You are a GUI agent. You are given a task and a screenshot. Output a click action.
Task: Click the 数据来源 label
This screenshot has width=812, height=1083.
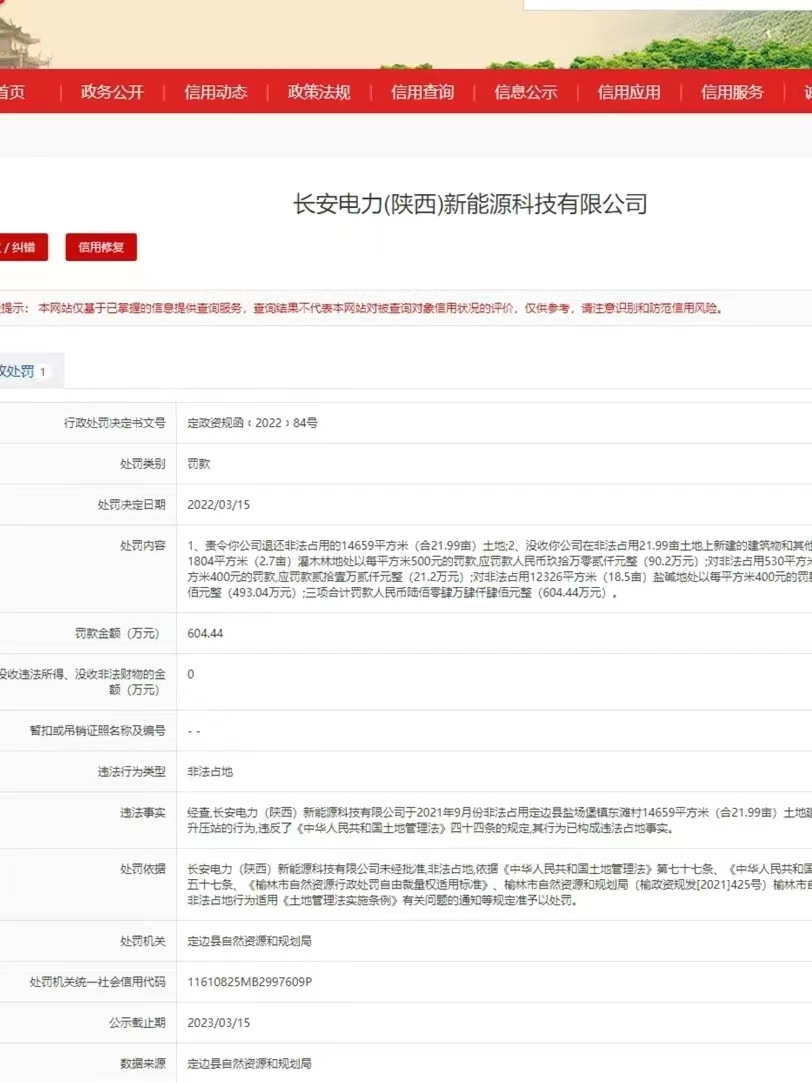click(143, 1063)
